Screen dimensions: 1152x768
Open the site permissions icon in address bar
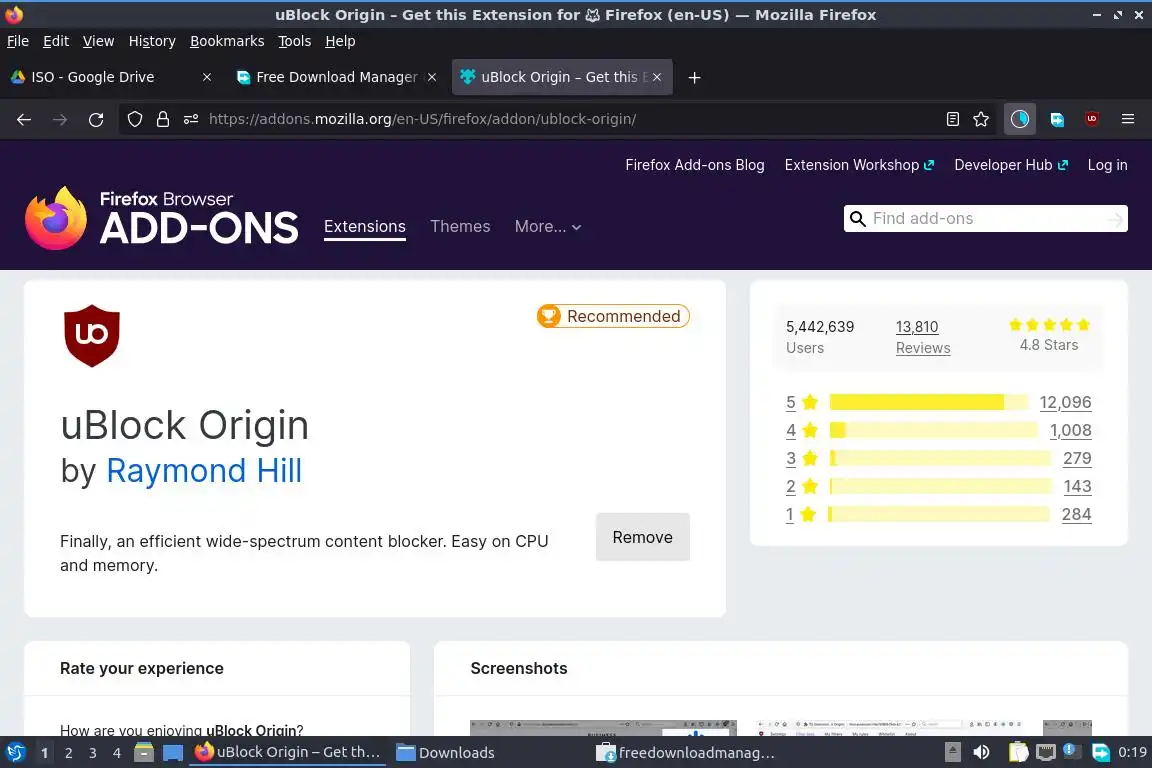[191, 119]
